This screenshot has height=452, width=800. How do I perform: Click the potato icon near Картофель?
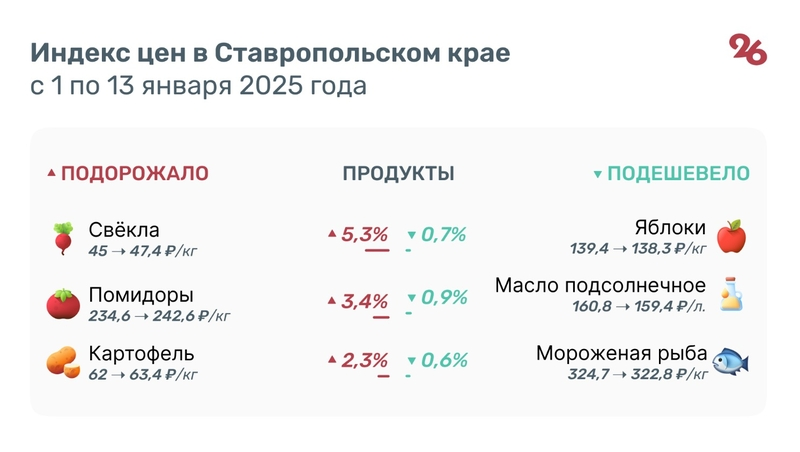63,362
